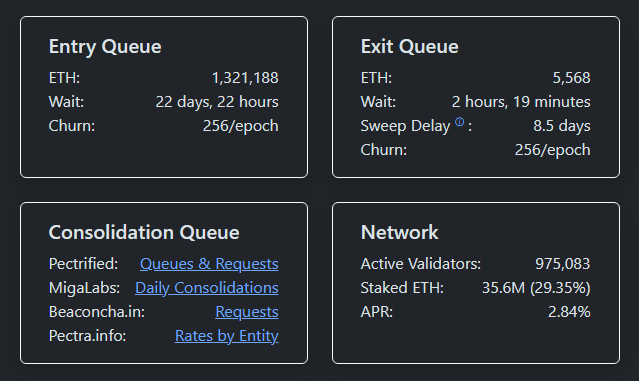Select the entry wait of 22 days, 22 hours

click(x=217, y=102)
